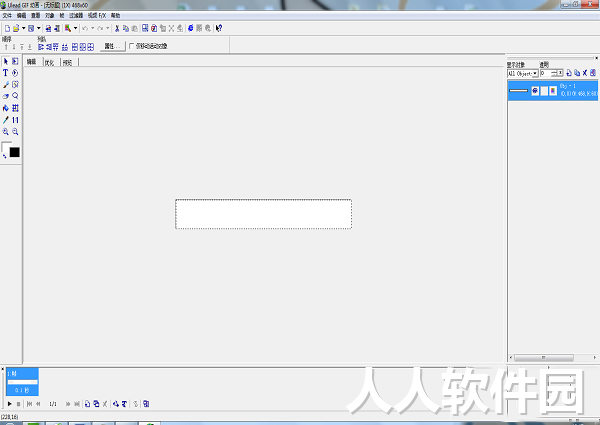Toggle lock box for Obj-1
Viewport: 600px width, 425px height.
(544, 91)
